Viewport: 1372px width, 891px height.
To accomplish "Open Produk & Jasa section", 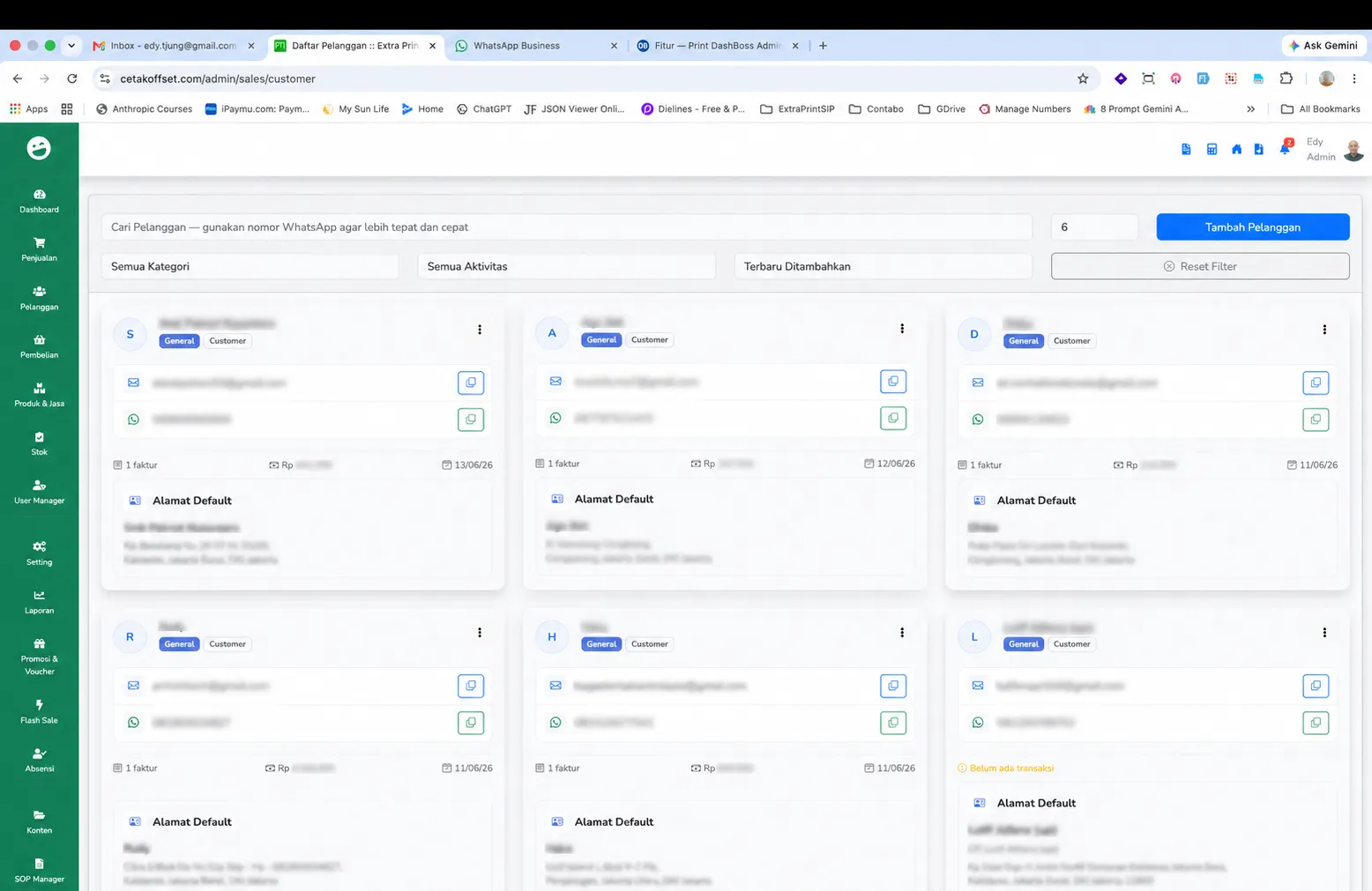I will [x=39, y=395].
